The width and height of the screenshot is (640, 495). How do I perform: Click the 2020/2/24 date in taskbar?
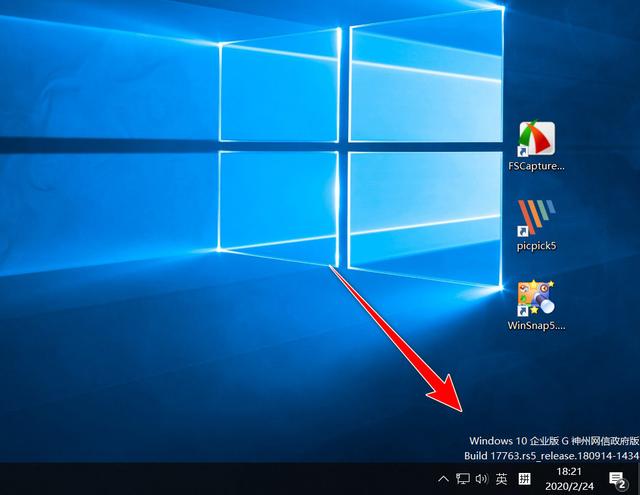[x=568, y=487]
